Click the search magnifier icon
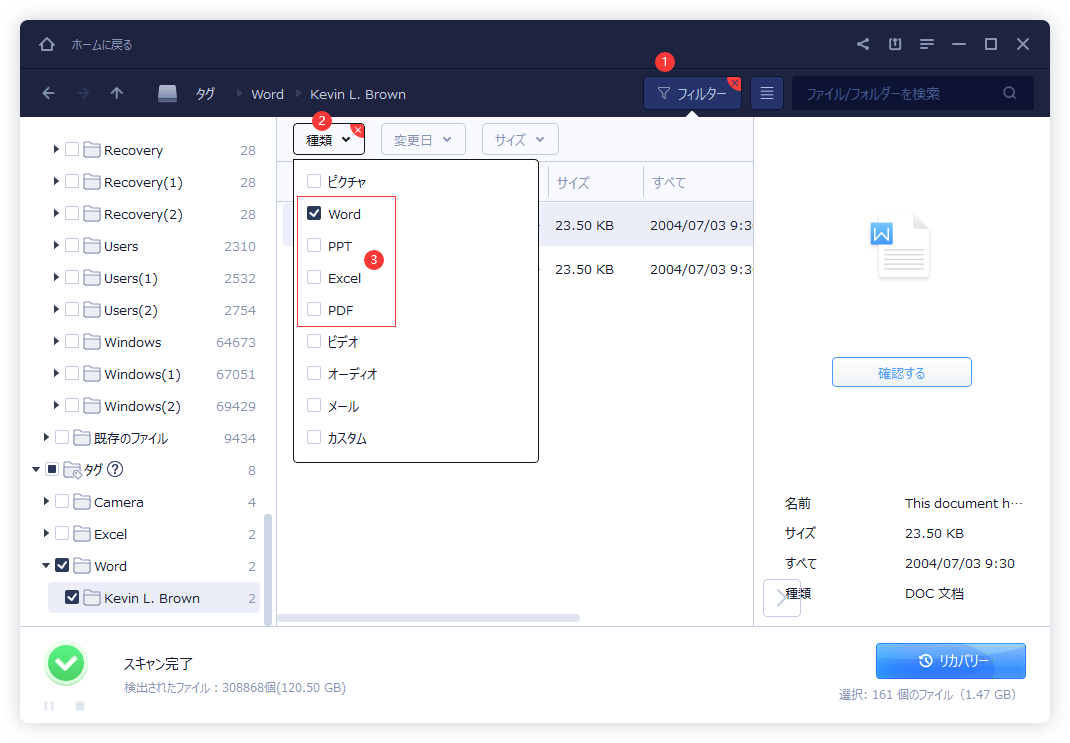This screenshot has height=743, width=1070. pyautogui.click(x=1010, y=93)
